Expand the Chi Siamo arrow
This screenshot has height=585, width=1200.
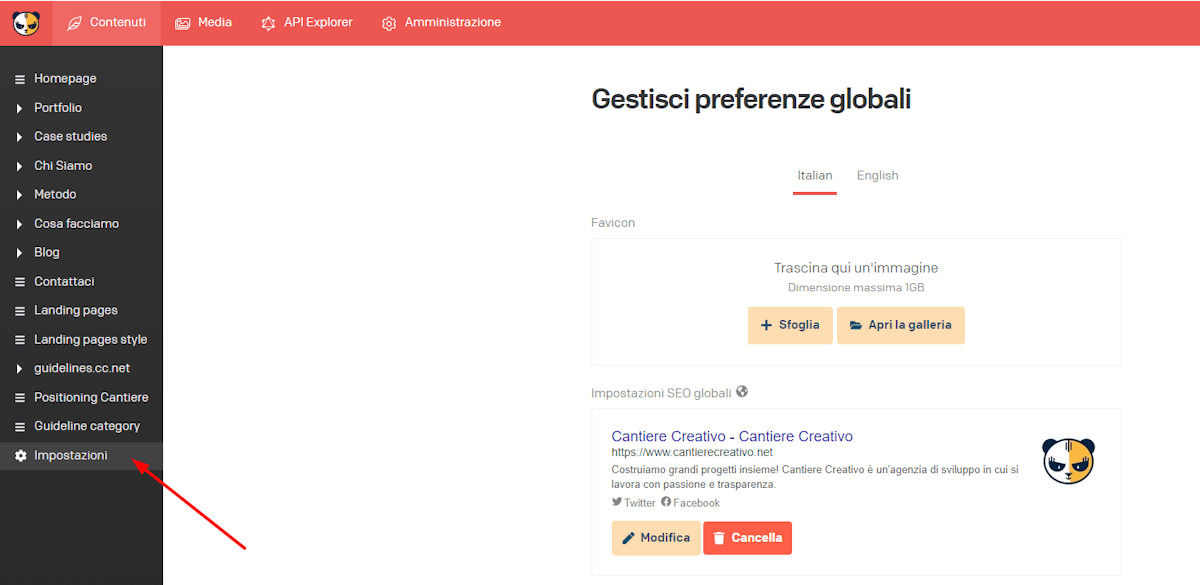pos(19,166)
